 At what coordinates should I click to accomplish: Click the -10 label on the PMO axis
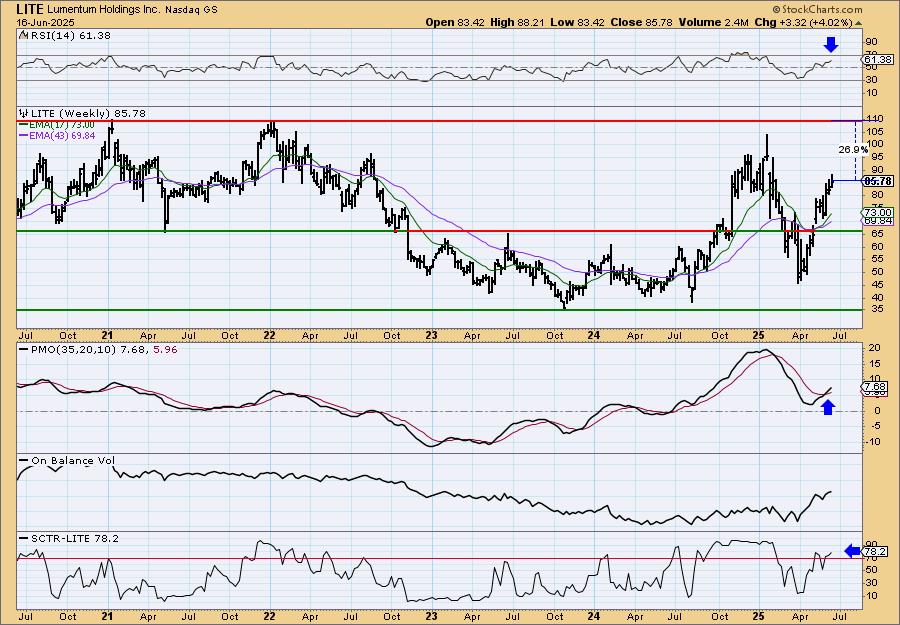pos(872,441)
